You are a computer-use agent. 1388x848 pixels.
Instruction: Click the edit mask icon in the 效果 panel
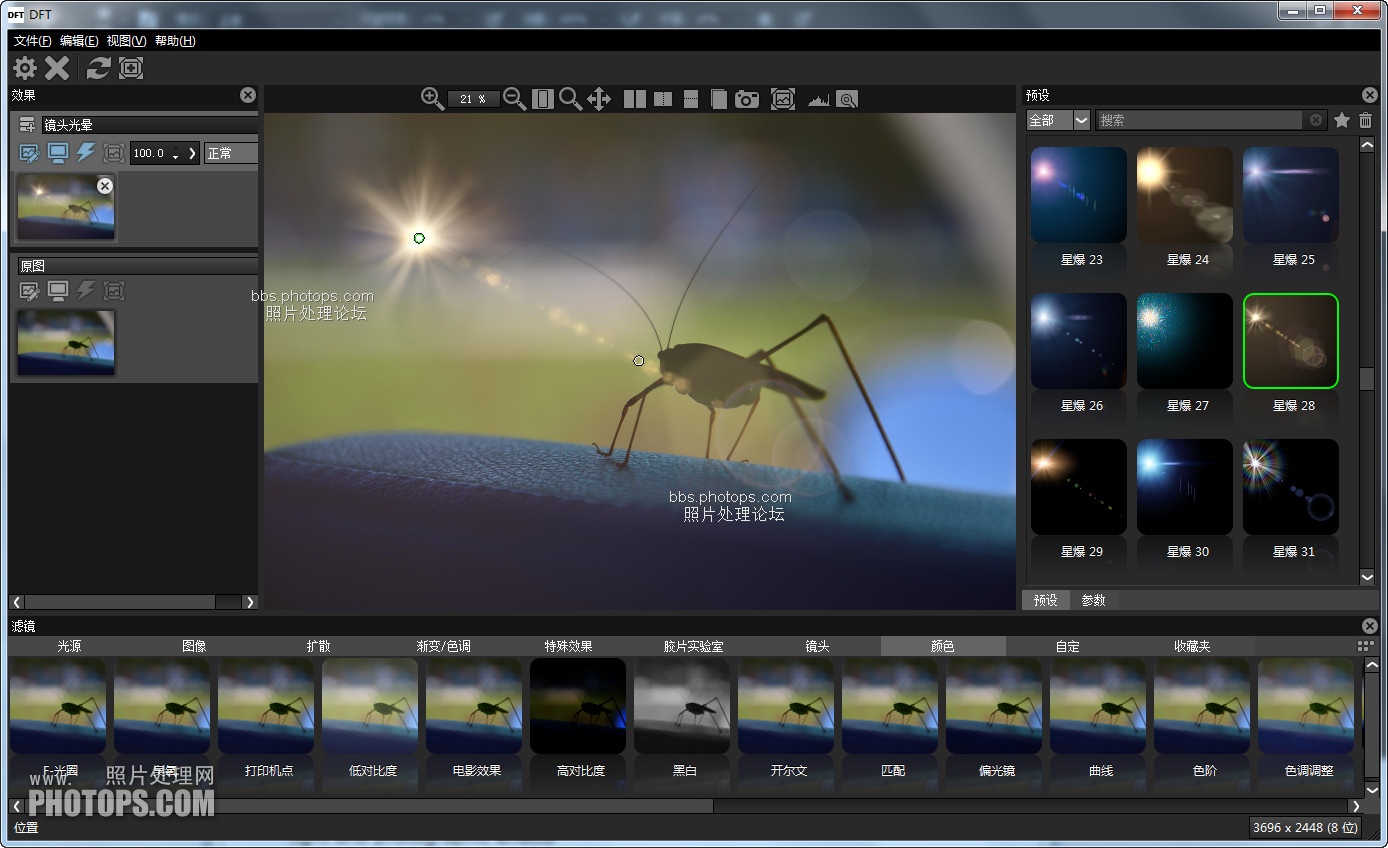coord(30,153)
